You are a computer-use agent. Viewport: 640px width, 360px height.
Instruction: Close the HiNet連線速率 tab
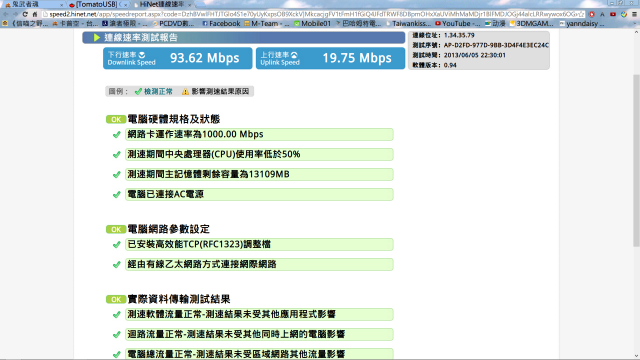(x=190, y=5)
